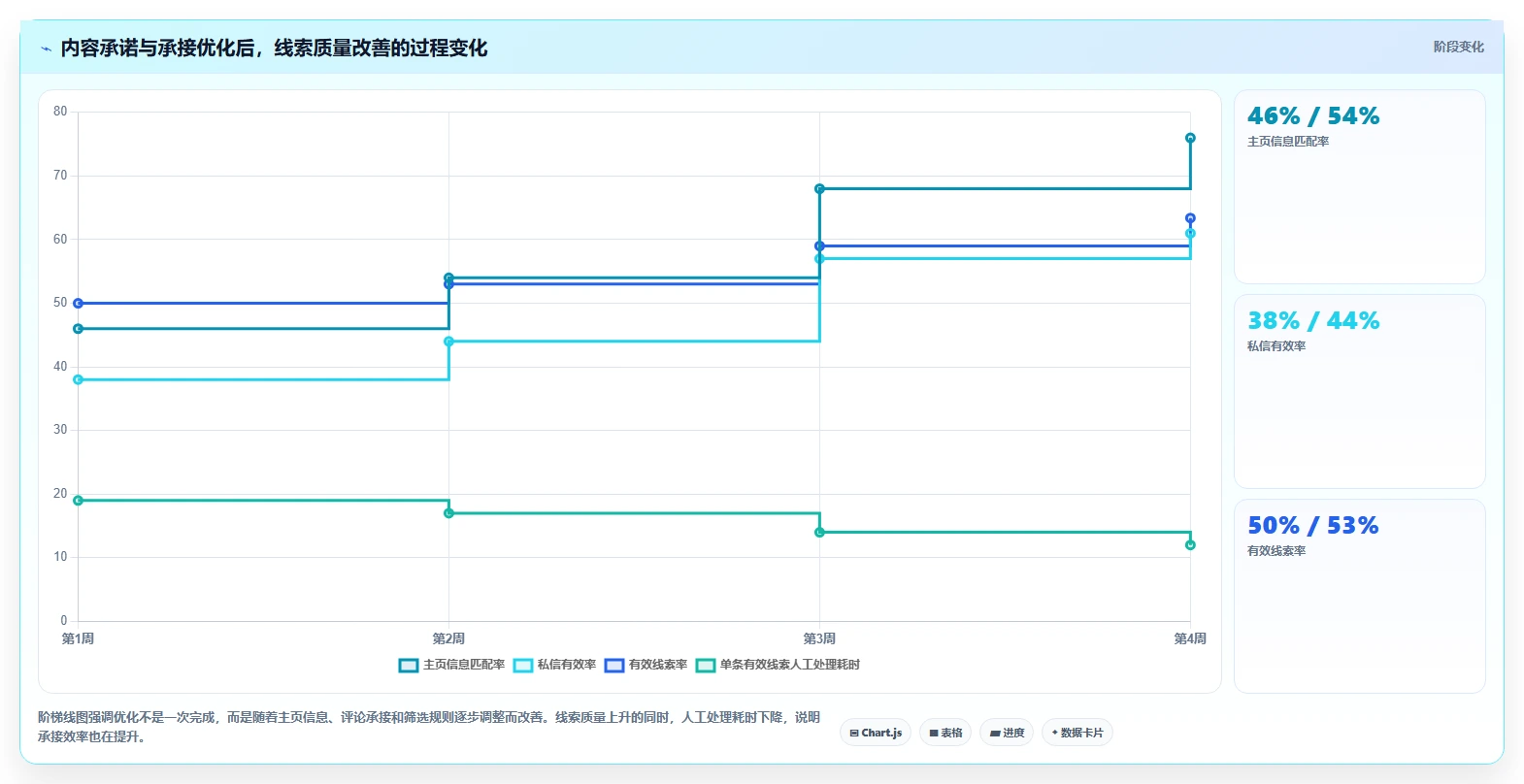This screenshot has width=1524, height=784.
Task: Click the 第1周 人工处理耗时 point at 19
Action: click(x=78, y=501)
